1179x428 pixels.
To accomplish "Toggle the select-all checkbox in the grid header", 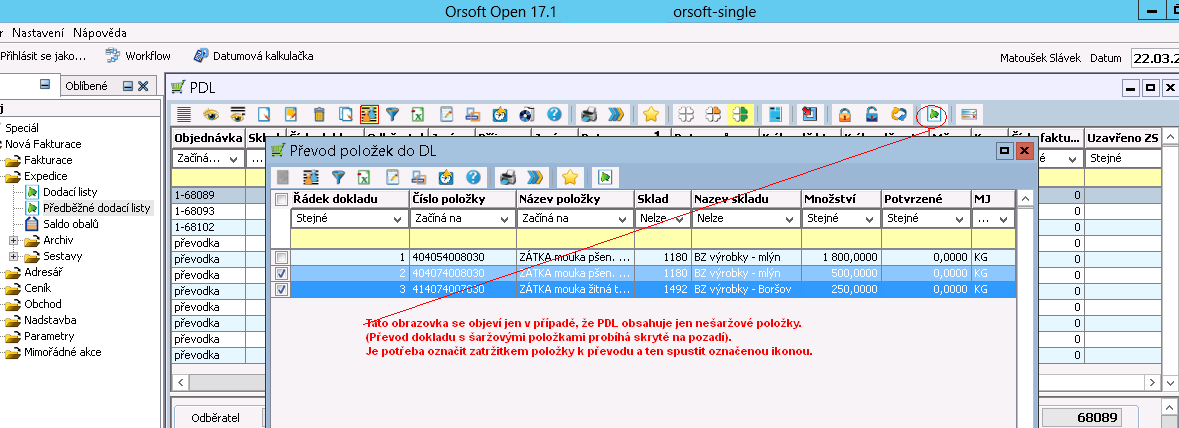I will tap(282, 200).
